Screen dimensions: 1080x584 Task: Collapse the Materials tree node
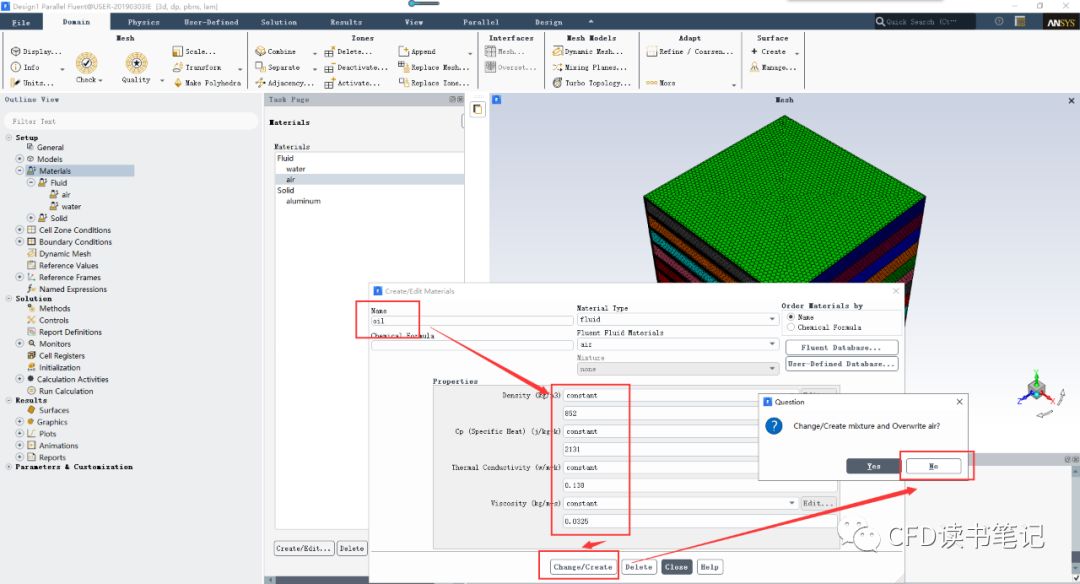19,170
